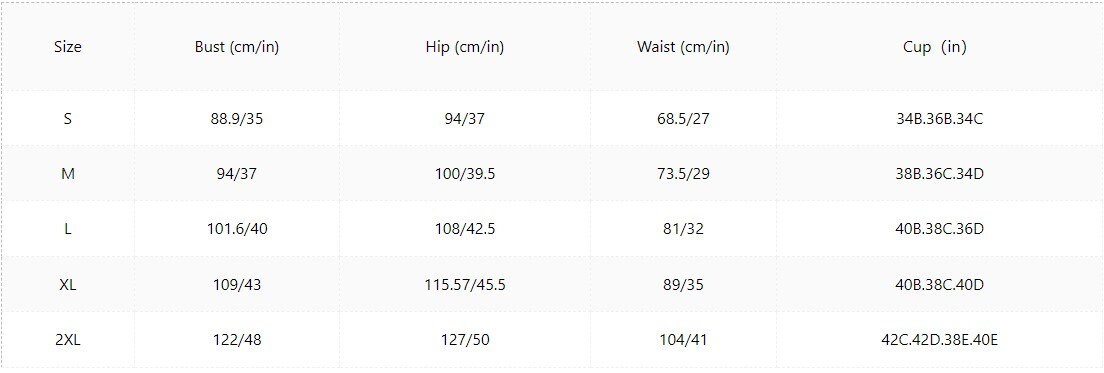Select hip value 115.57/45.5
Image resolution: width=1104 pixels, height=373 pixels.
point(465,285)
